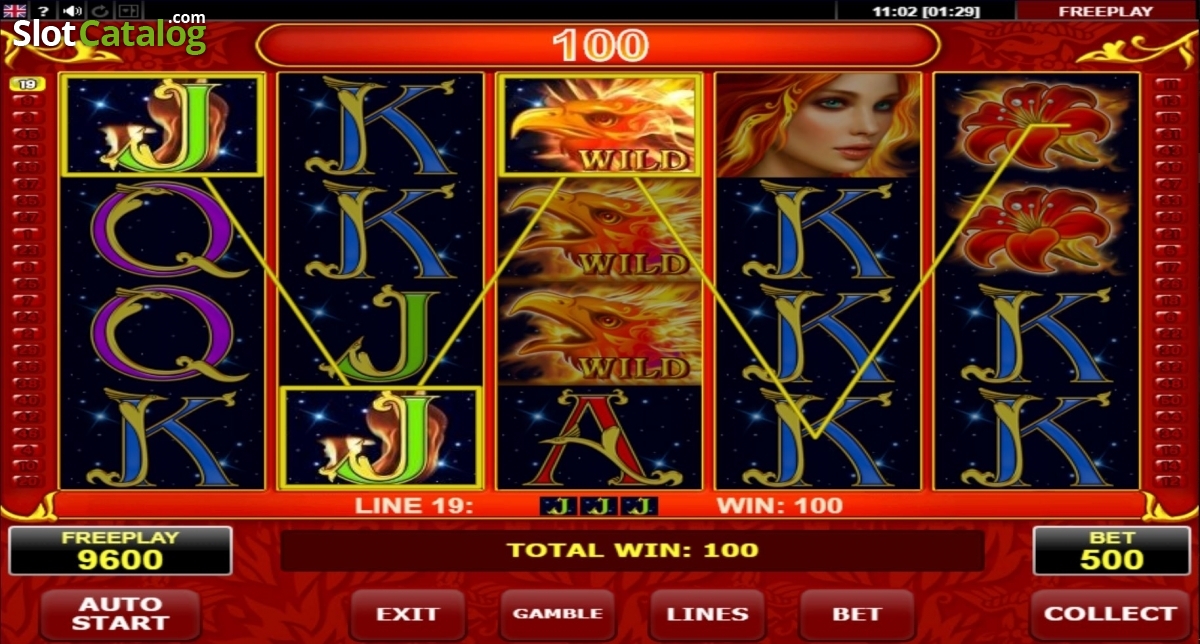The image size is (1200, 644).
Task: Open the LINES selector
Action: point(708,614)
